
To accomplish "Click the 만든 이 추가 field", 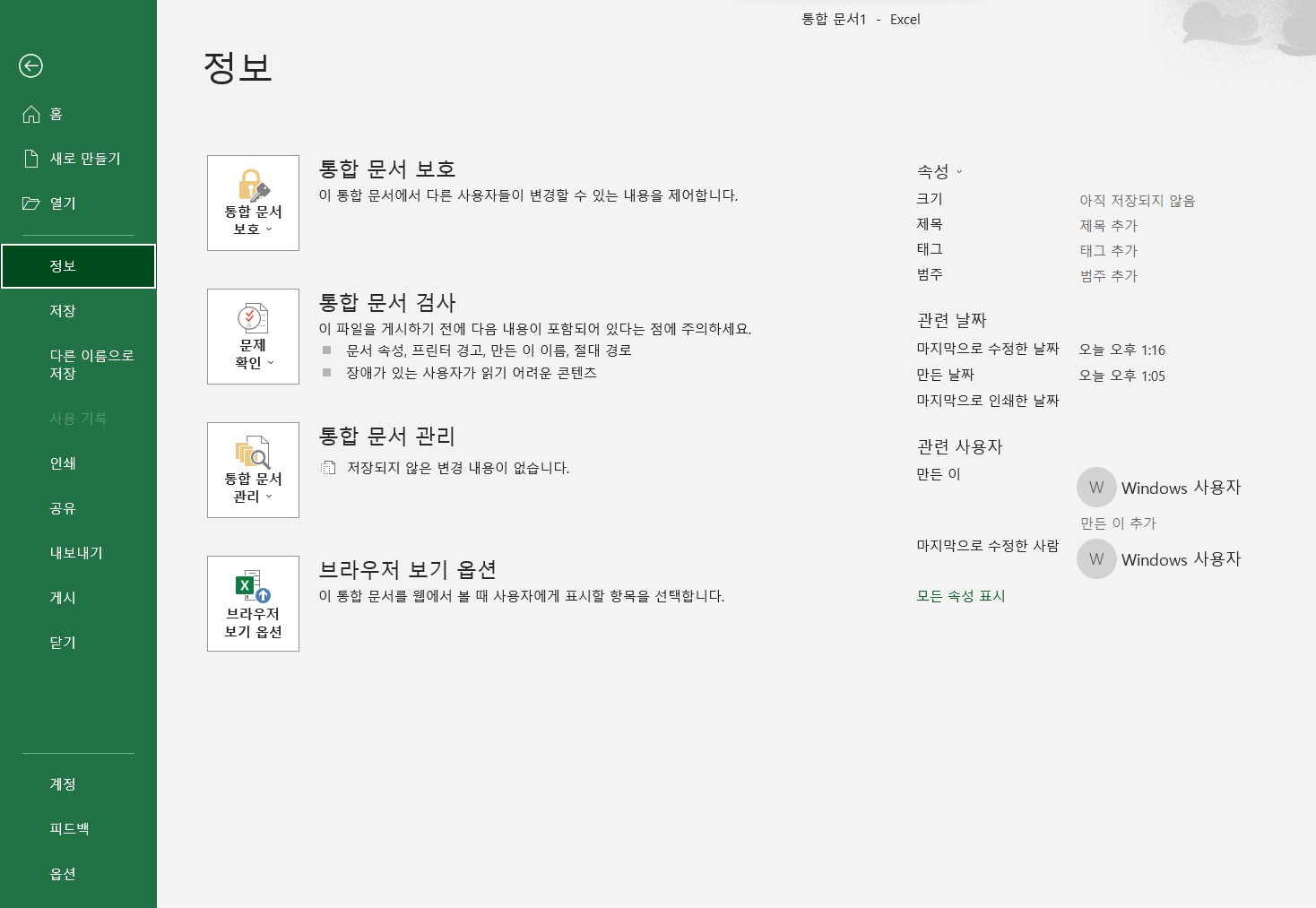I will click(1118, 523).
